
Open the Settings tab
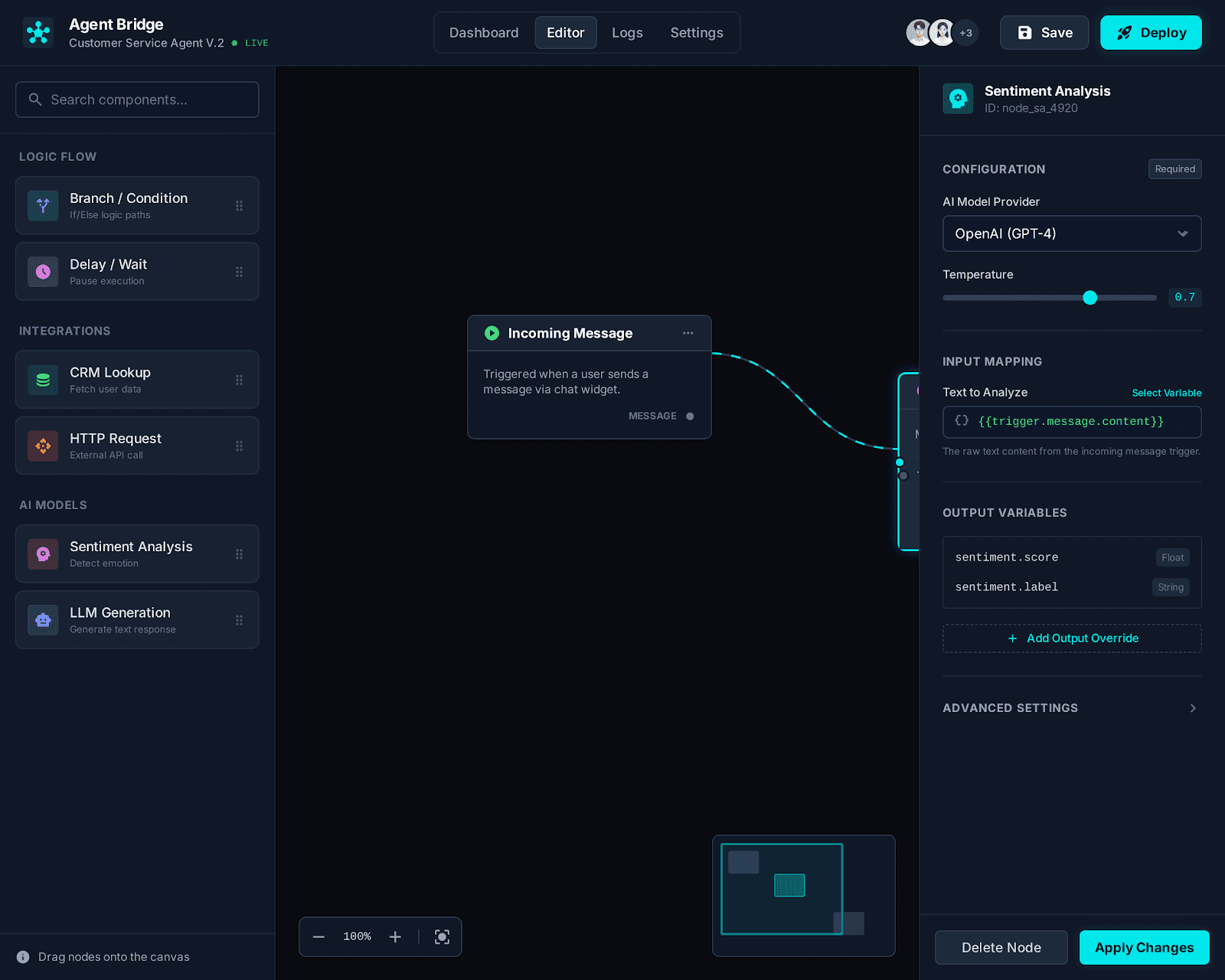697,33
